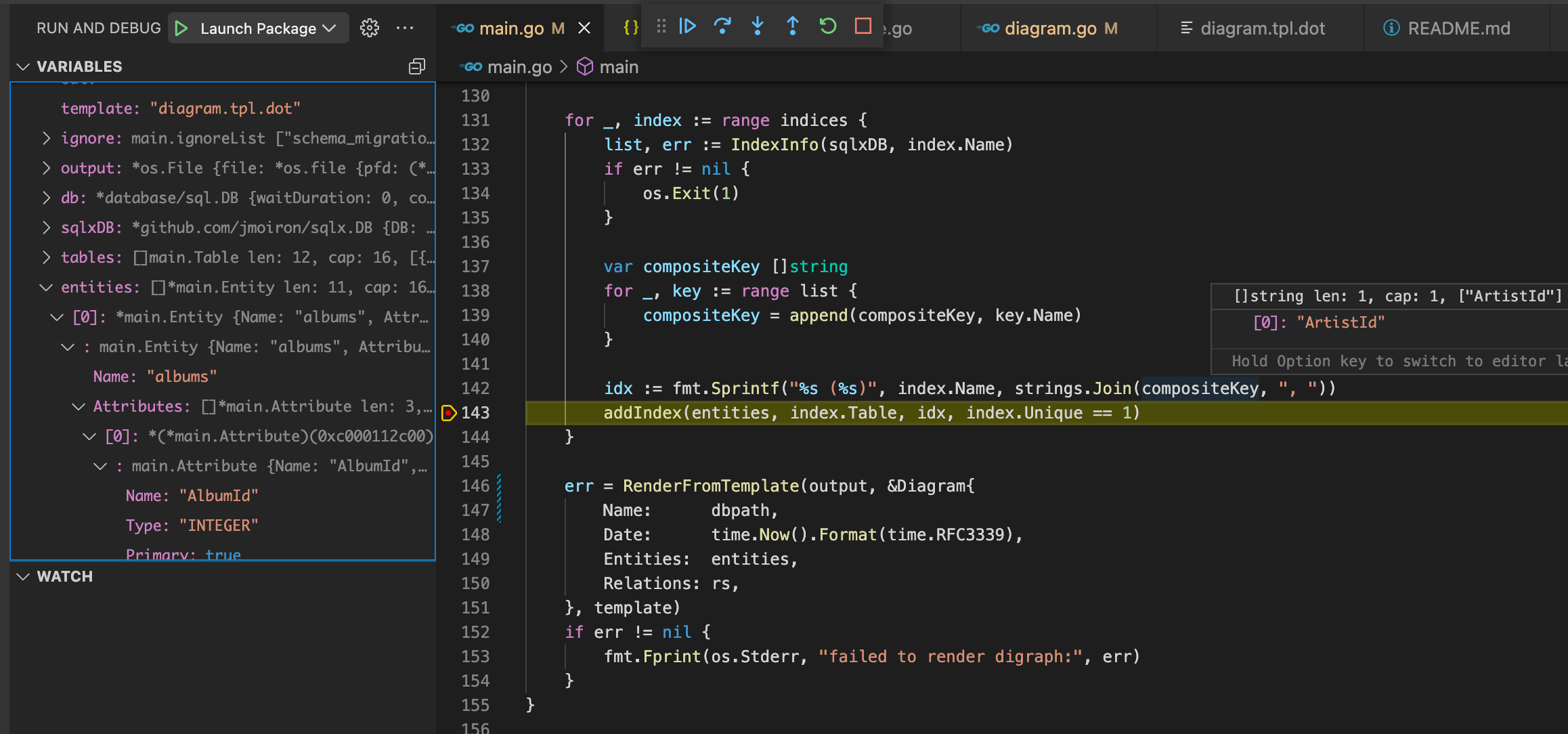Screen dimensions: 1568x734
Task: Collapse the main.Attribute {Name: "AlbumId"} node
Action: click(100, 466)
